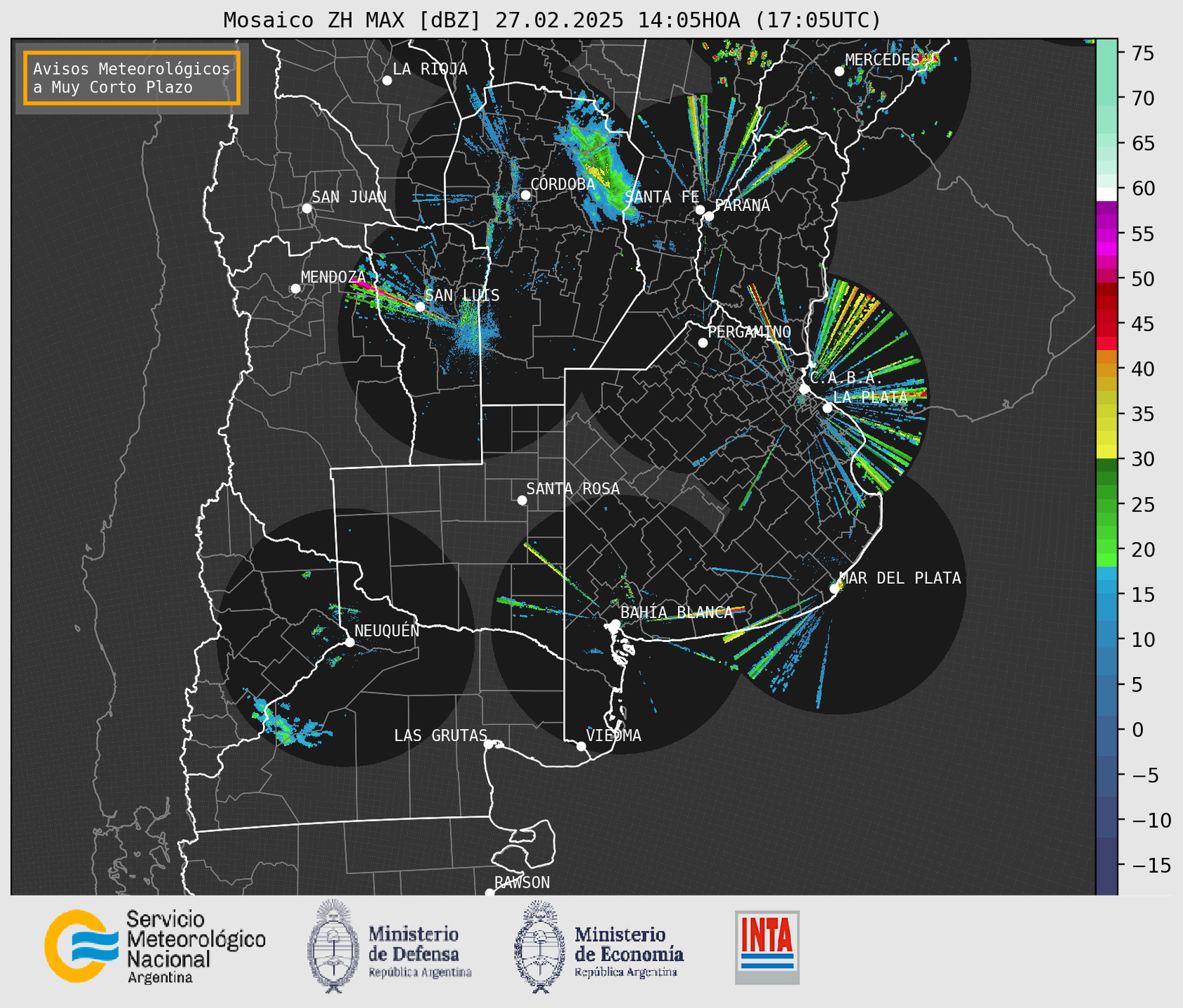Screen dimensions: 1183x1008
Task: Select the SANTA FE city dot
Action: point(700,210)
